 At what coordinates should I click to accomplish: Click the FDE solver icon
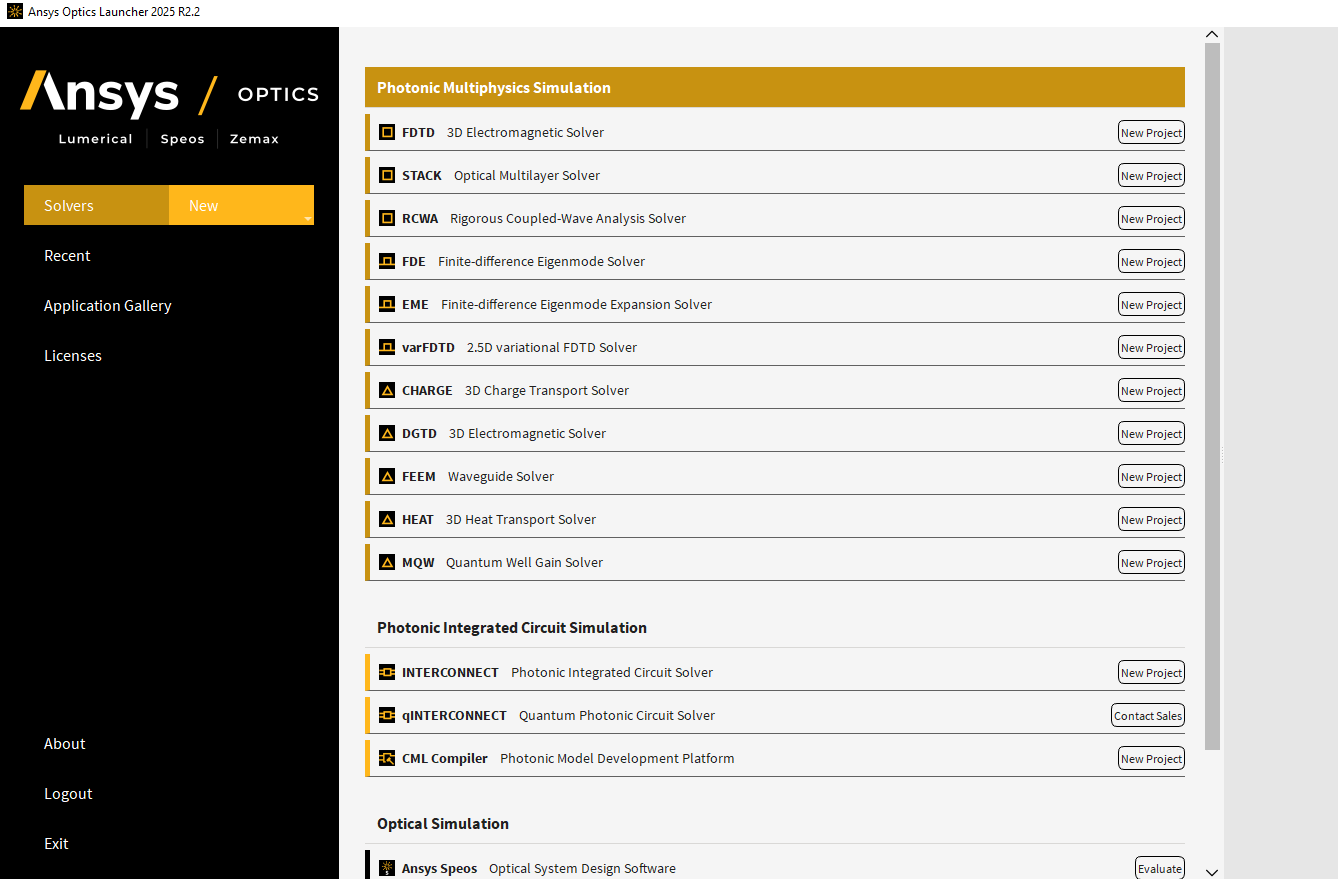click(387, 261)
